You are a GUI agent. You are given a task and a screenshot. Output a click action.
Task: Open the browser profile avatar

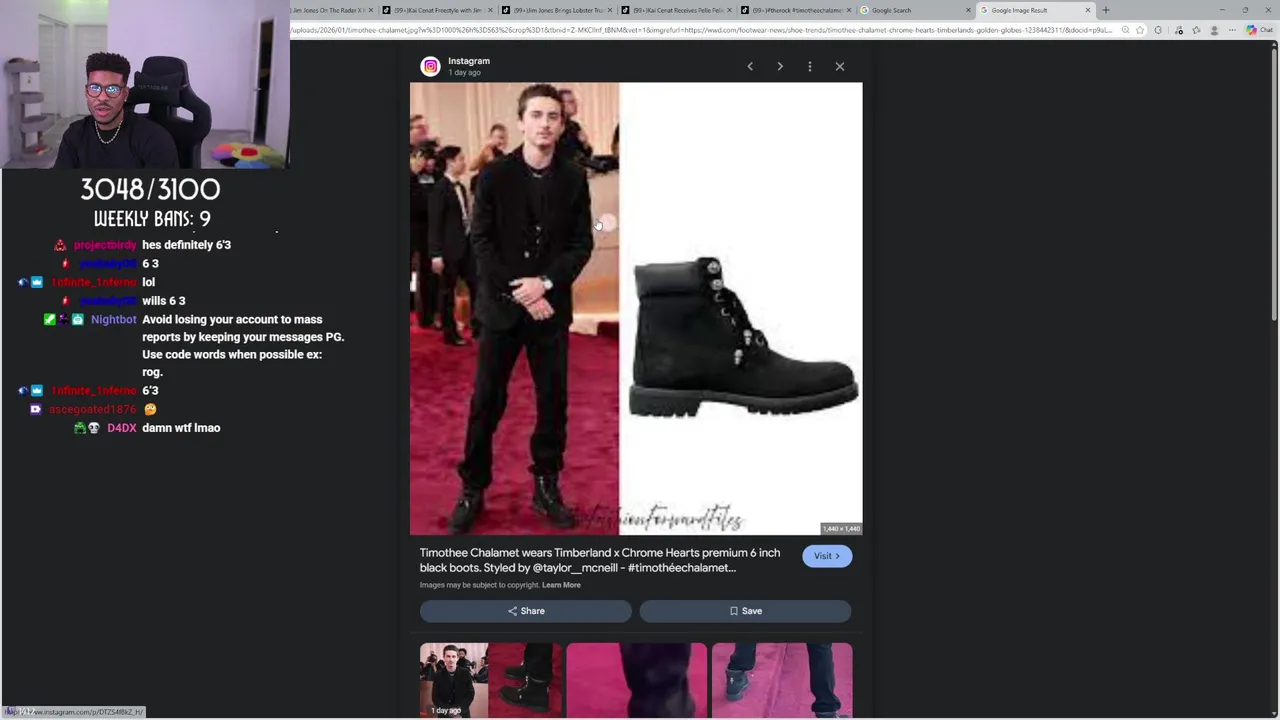(x=1214, y=30)
